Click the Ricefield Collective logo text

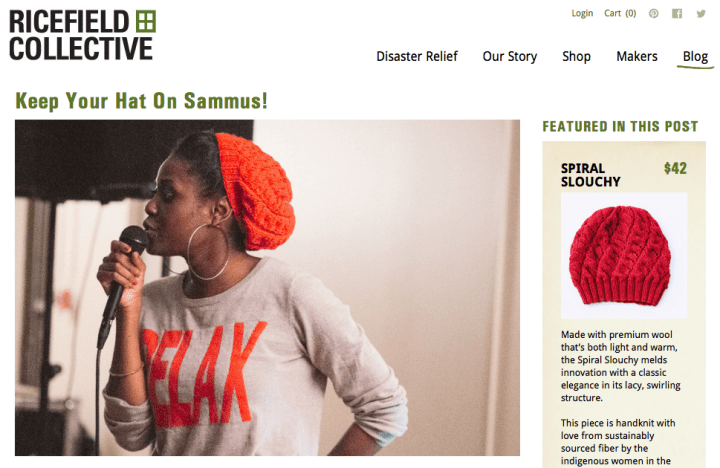[81, 35]
